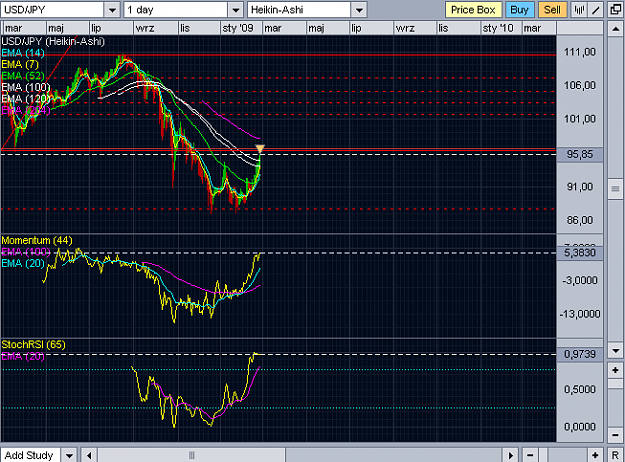Click the 1 day interval field
The width and height of the screenshot is (625, 462).
tap(176, 10)
